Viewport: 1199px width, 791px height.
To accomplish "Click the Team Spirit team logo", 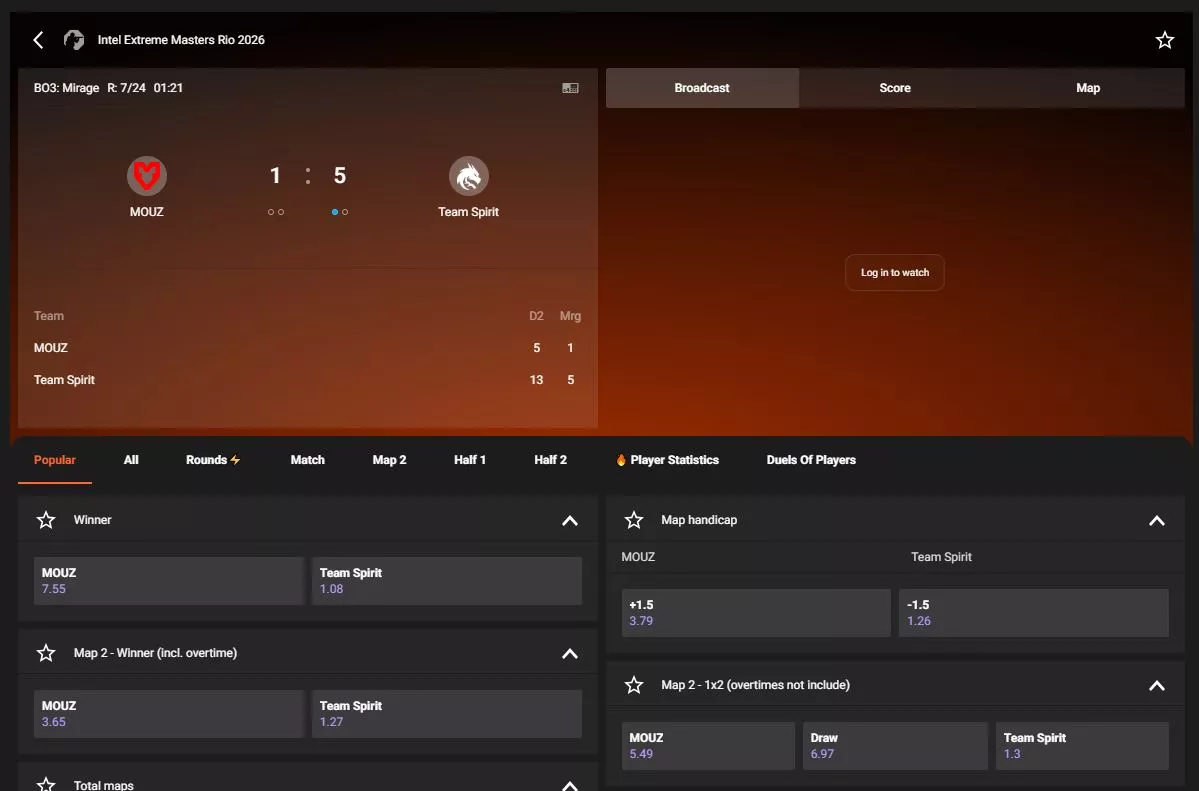I will pos(469,176).
